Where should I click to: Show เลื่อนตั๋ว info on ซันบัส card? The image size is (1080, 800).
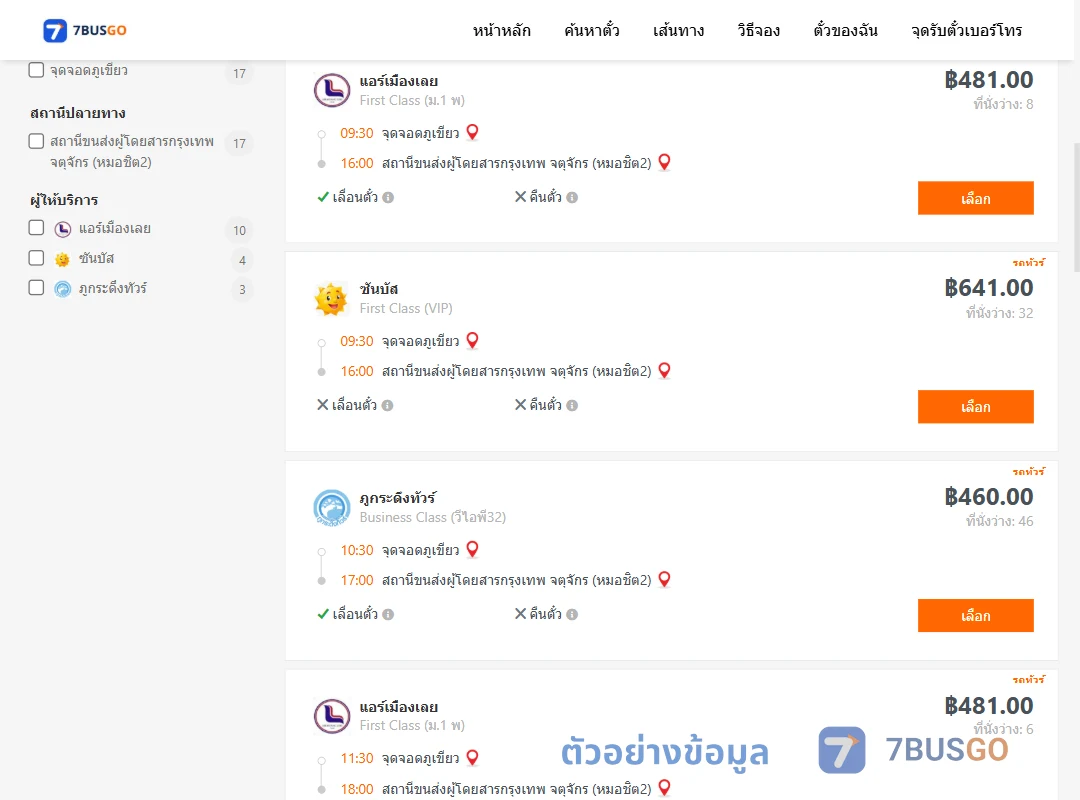click(x=388, y=406)
